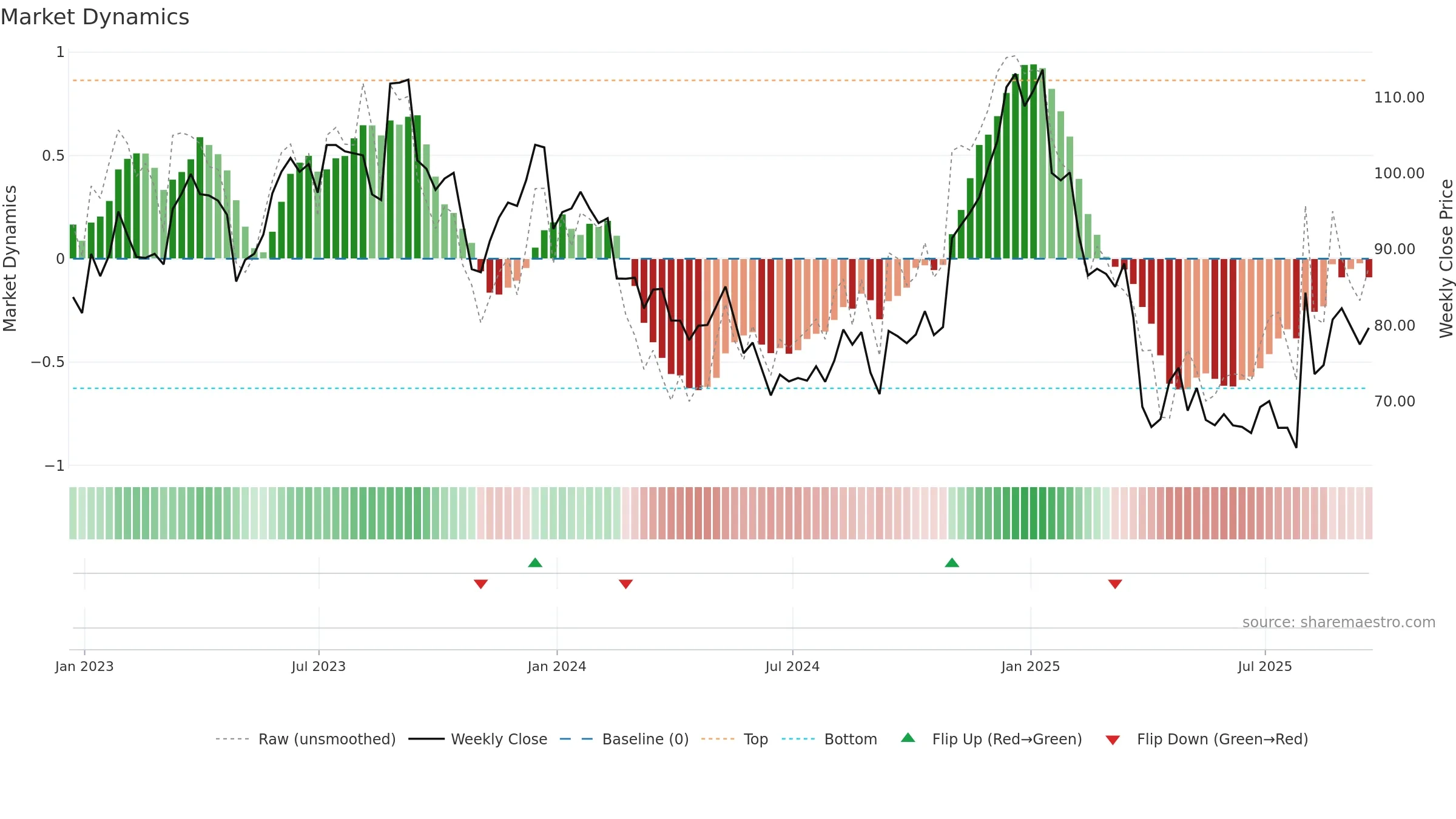Click the red flip-down triangle near Feb 2024
Screen dimensions: 1456x819
pyautogui.click(x=626, y=584)
